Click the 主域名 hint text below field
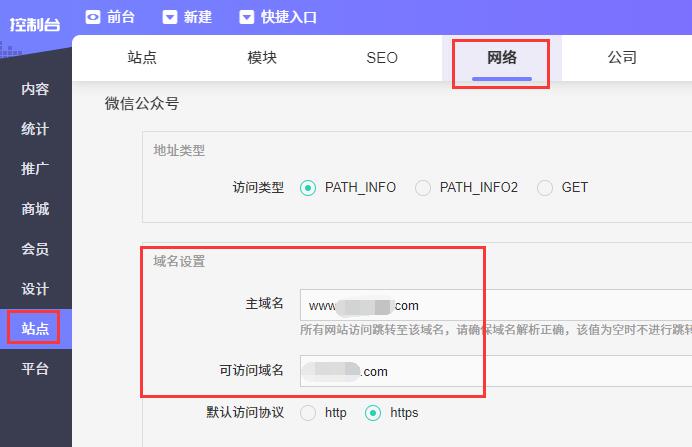This screenshot has height=447, width=692. pyautogui.click(x=496, y=330)
